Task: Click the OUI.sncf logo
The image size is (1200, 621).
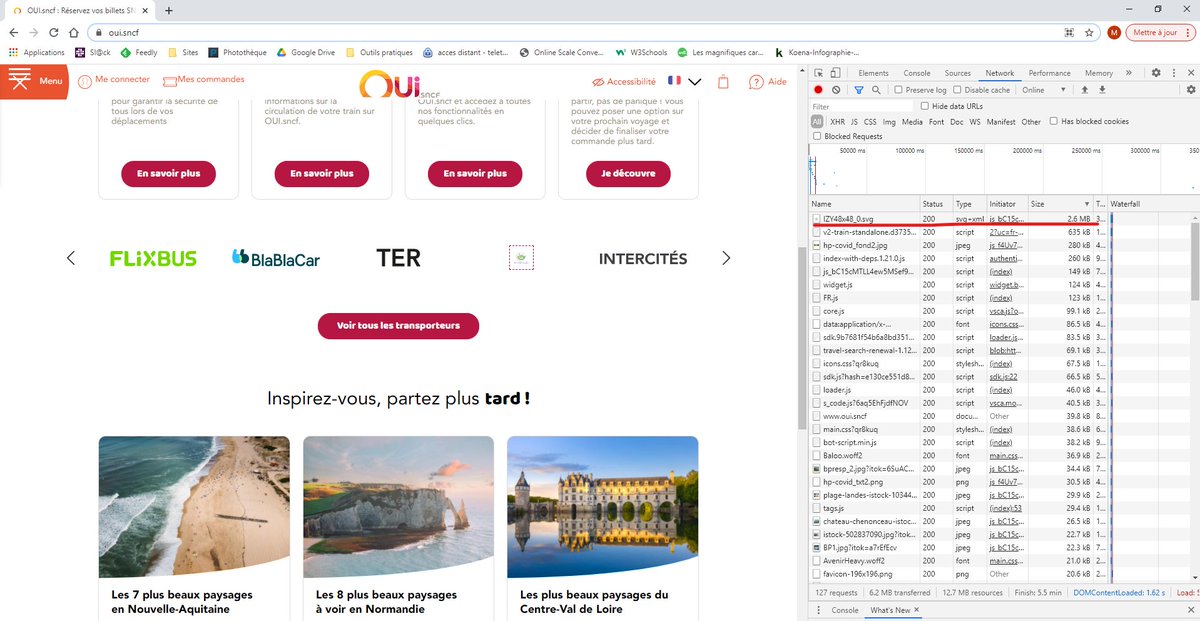Action: pos(398,82)
